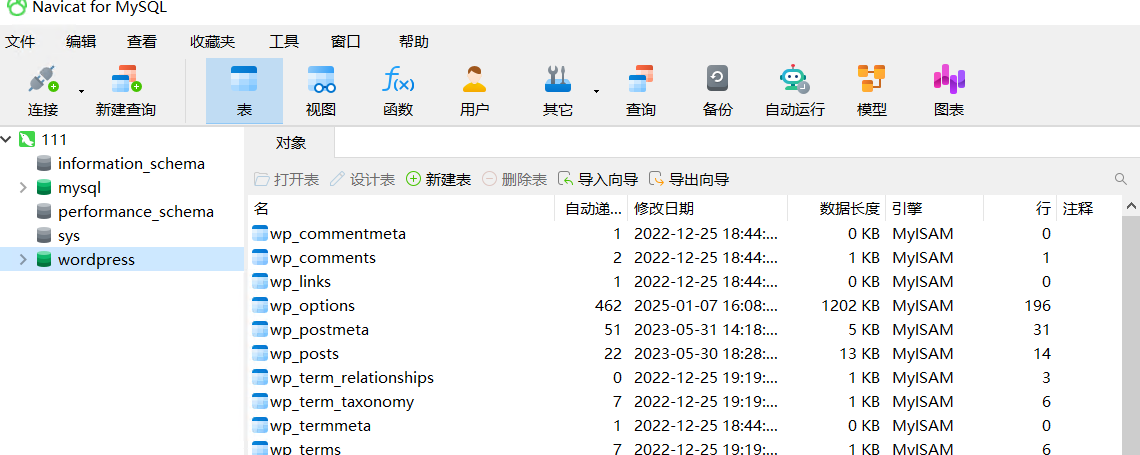This screenshot has width=1140, height=455.
Task: Click the 新建查询 (New Query) icon
Action: tap(126, 92)
